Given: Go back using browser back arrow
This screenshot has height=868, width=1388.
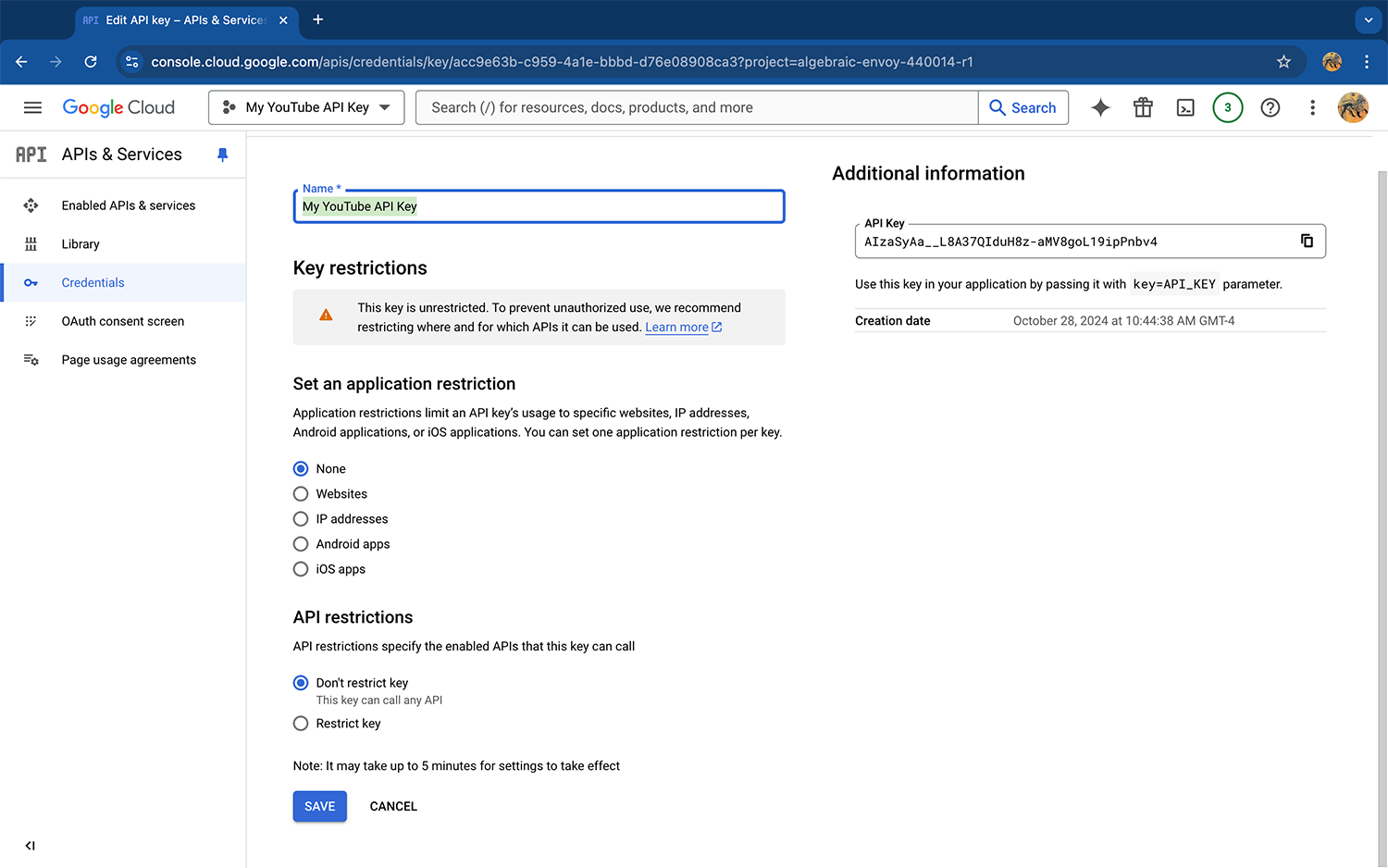Looking at the screenshot, I should [21, 62].
